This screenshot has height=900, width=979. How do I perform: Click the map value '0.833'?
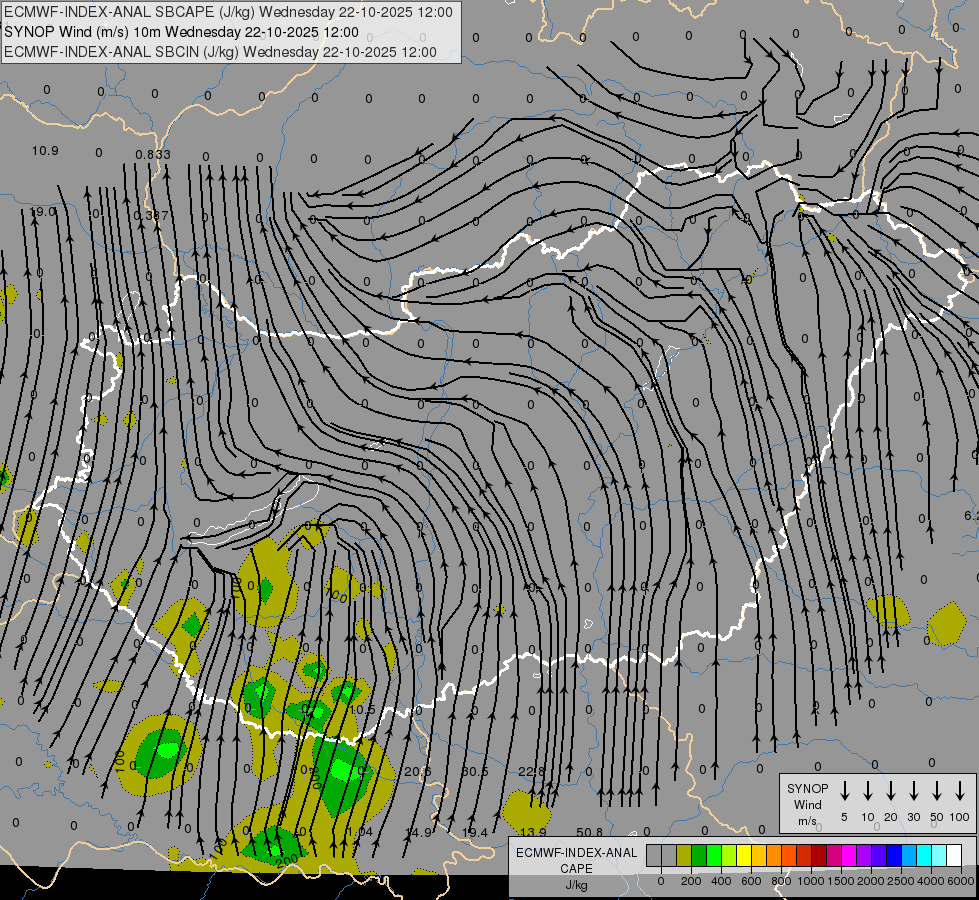(x=153, y=154)
